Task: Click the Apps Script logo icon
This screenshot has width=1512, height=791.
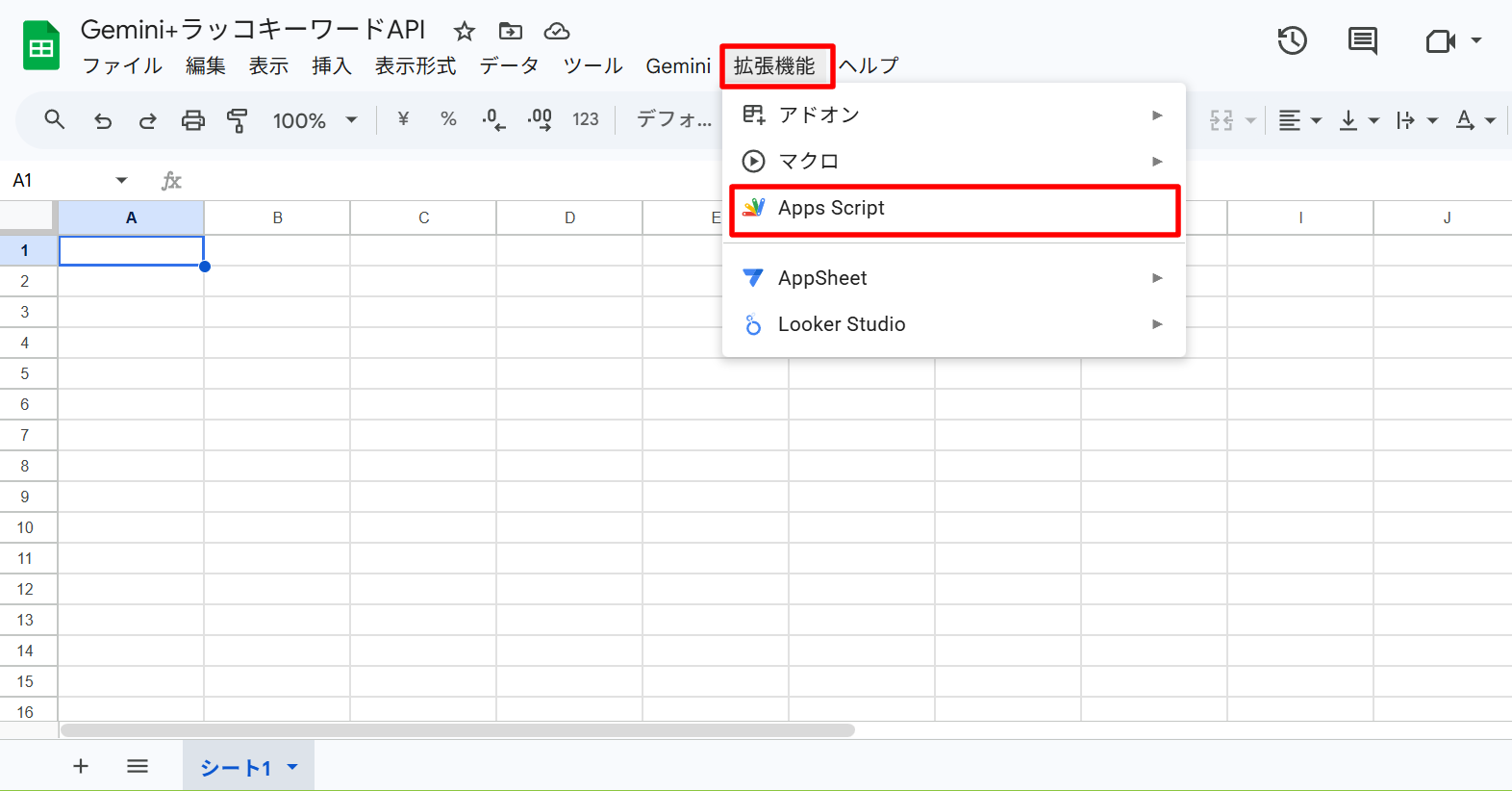Action: [754, 208]
